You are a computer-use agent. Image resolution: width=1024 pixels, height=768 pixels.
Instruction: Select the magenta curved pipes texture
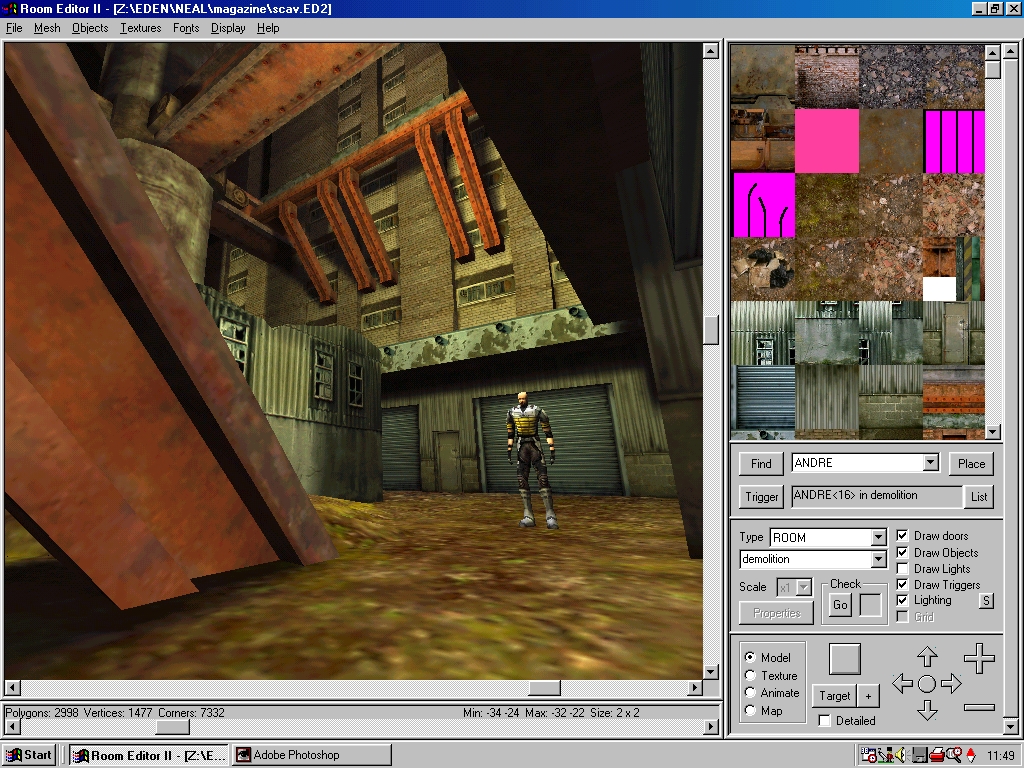764,205
